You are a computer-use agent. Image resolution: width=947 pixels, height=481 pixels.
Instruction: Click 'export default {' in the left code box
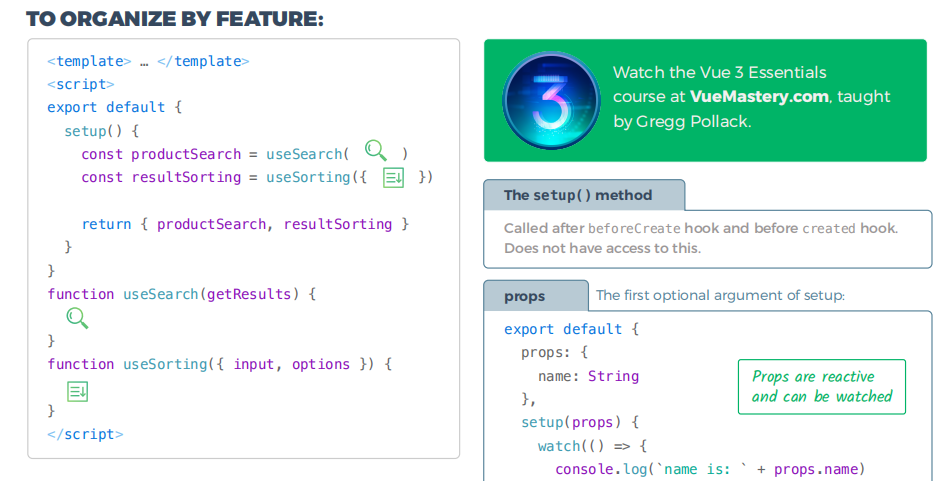tap(115, 108)
